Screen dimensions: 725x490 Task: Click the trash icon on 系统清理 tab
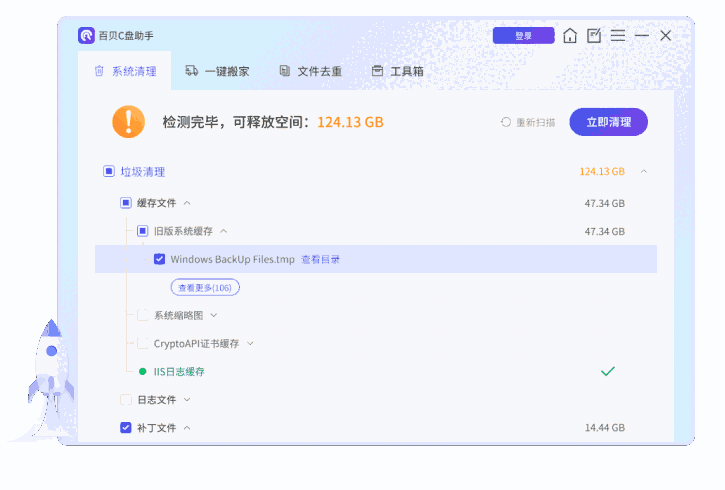(x=99, y=71)
